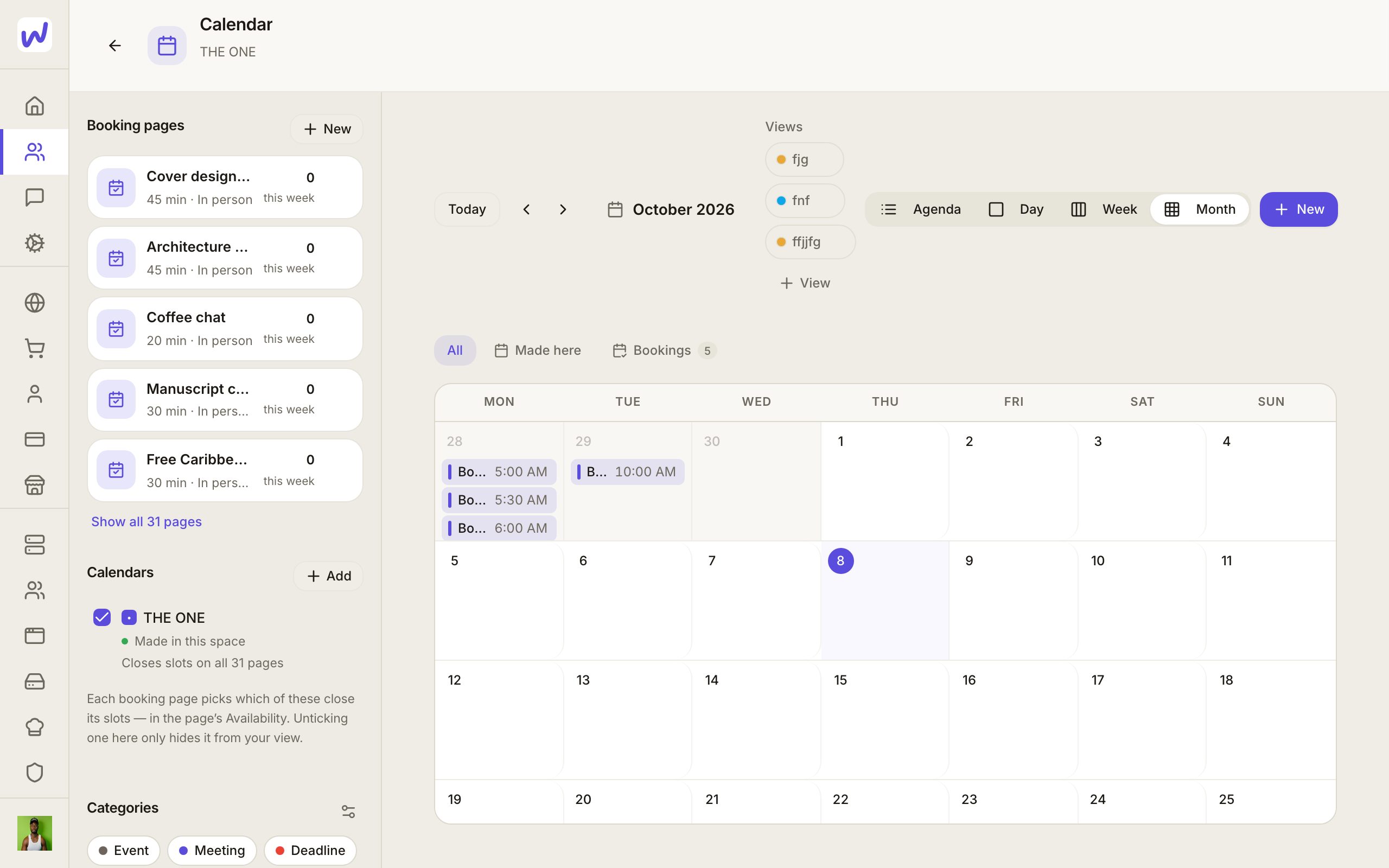Open the October 2026 date picker

coord(671,209)
